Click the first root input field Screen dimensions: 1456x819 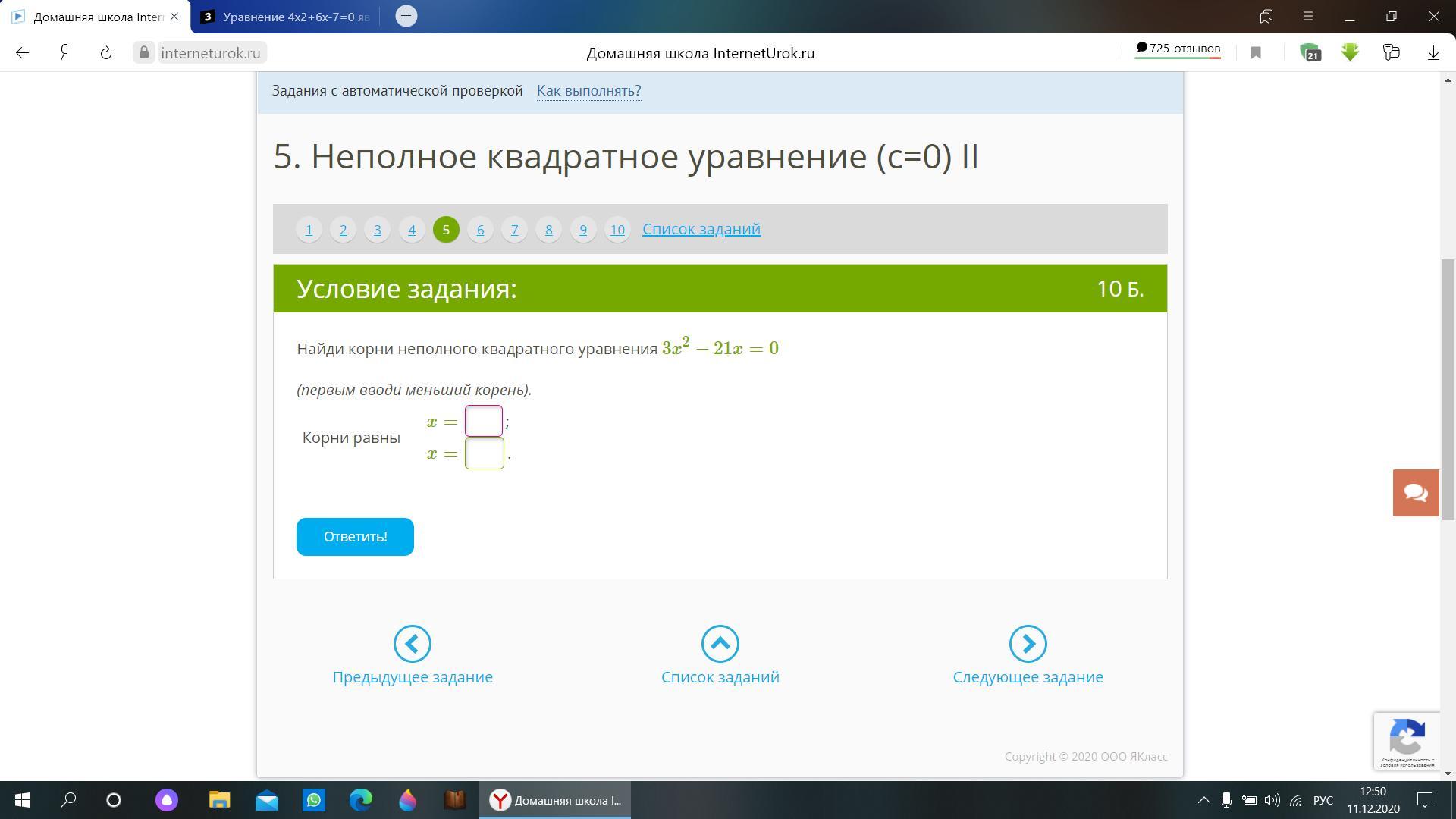(x=484, y=422)
